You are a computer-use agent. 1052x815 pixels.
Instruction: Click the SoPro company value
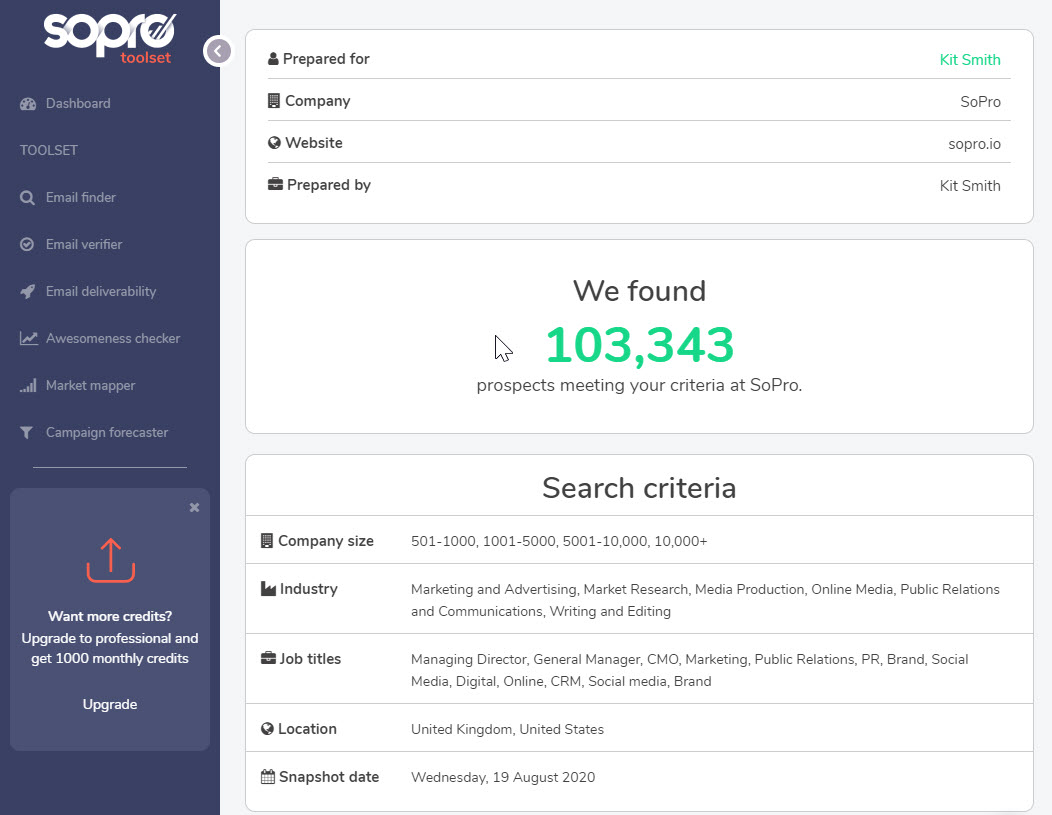coord(980,102)
